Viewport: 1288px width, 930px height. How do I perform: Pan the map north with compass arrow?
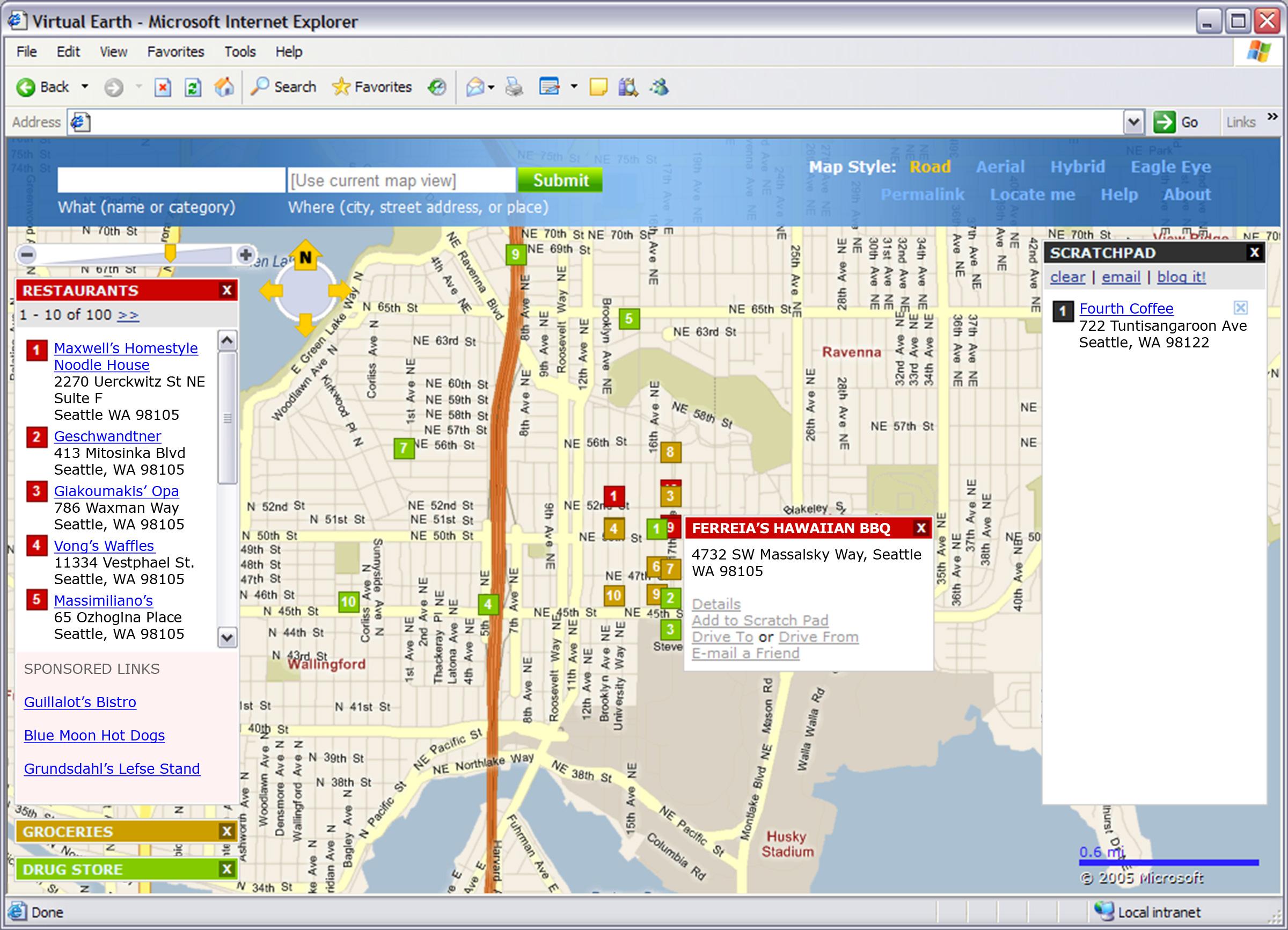point(305,255)
